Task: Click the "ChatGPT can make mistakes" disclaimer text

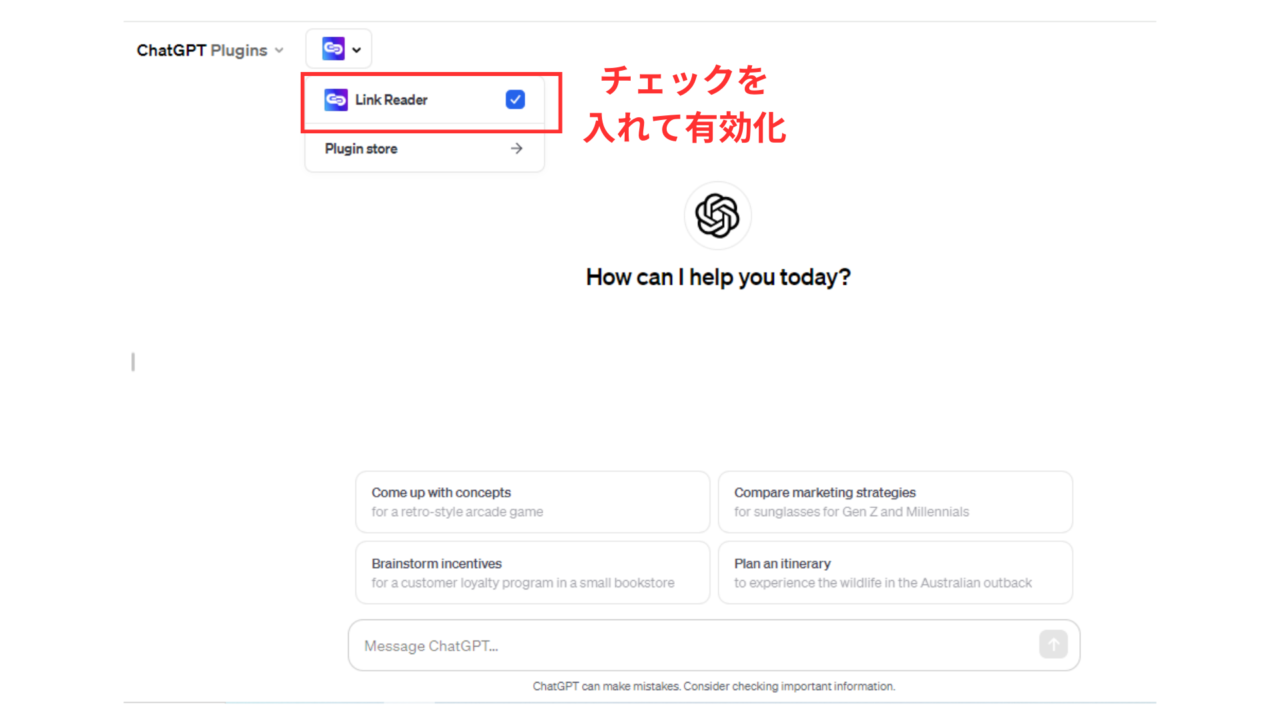Action: tap(714, 686)
